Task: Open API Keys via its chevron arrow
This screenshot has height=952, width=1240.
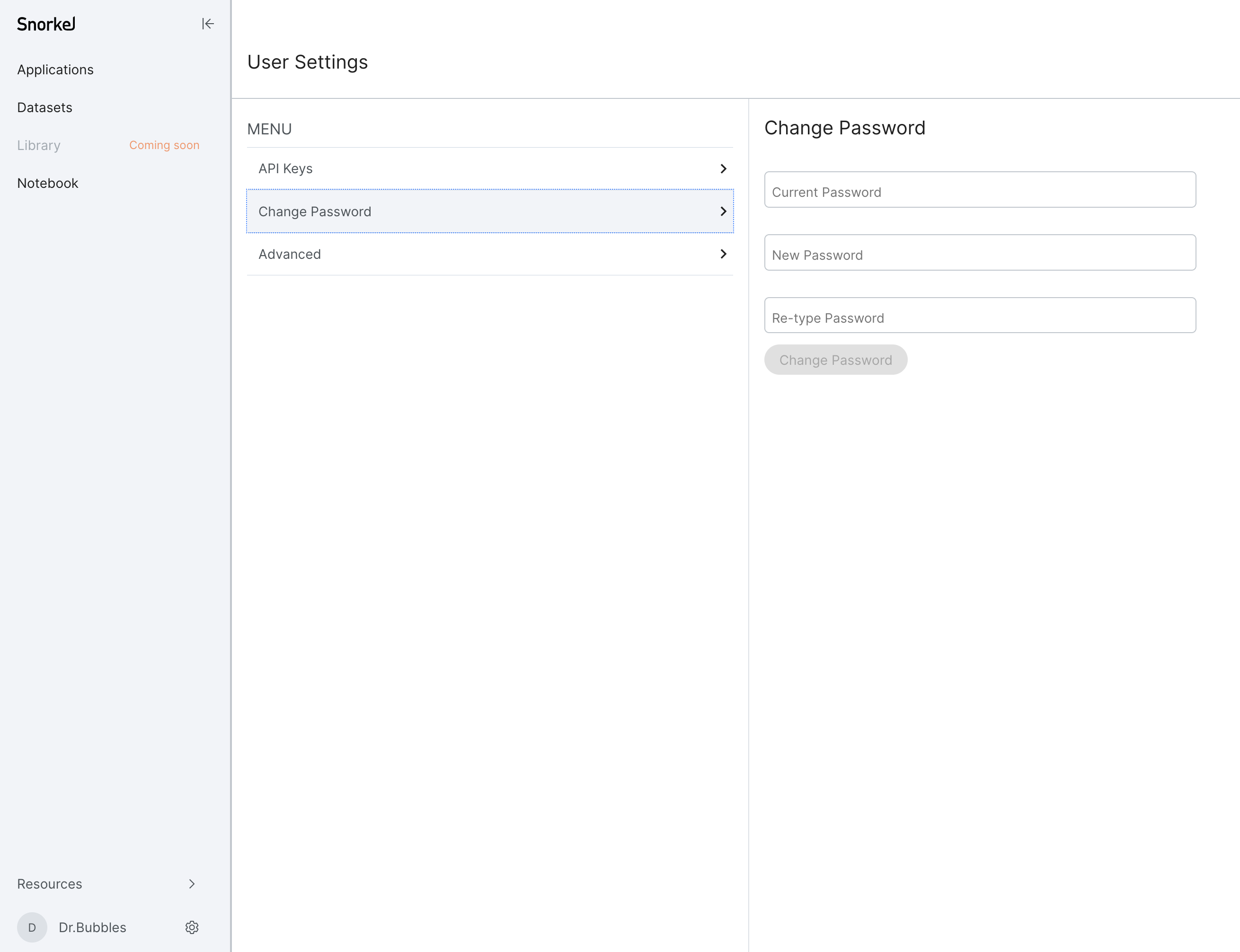Action: [x=723, y=169]
